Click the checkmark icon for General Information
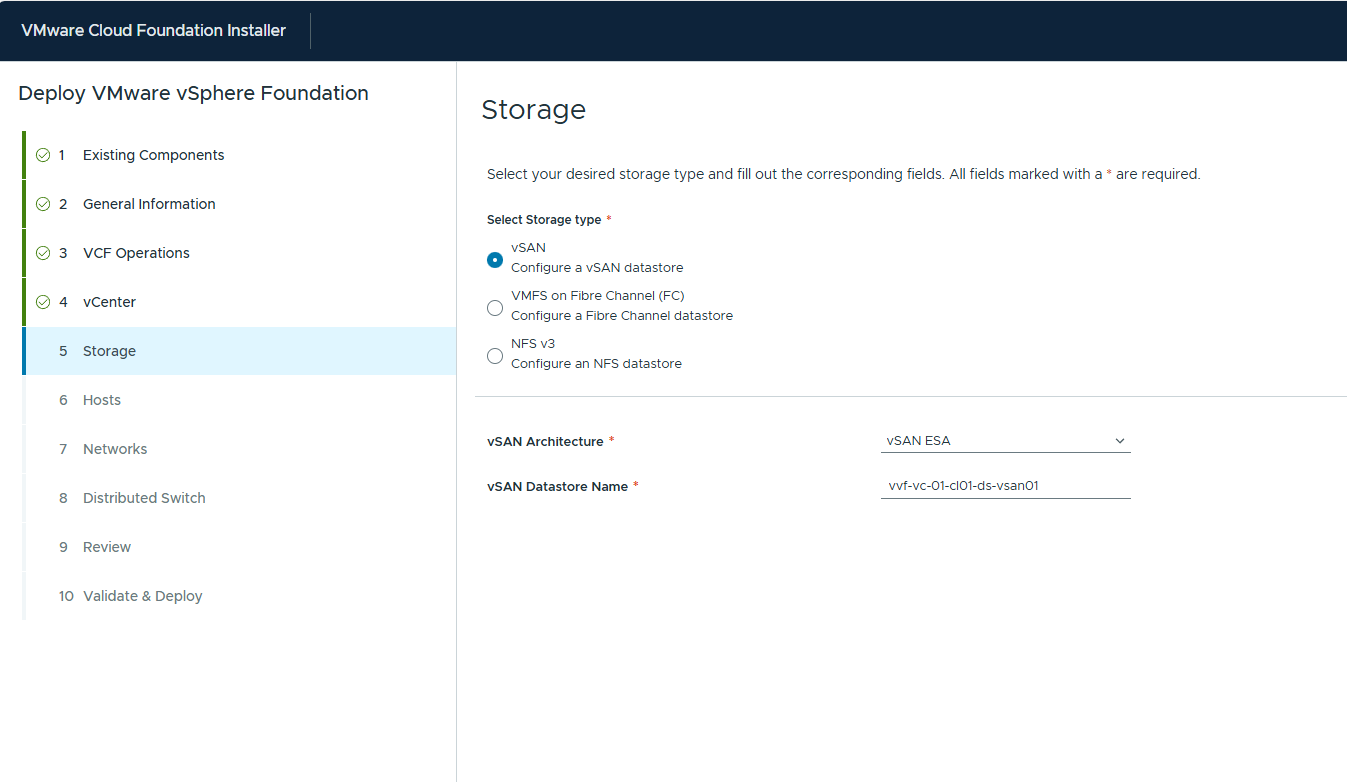 tap(43, 204)
